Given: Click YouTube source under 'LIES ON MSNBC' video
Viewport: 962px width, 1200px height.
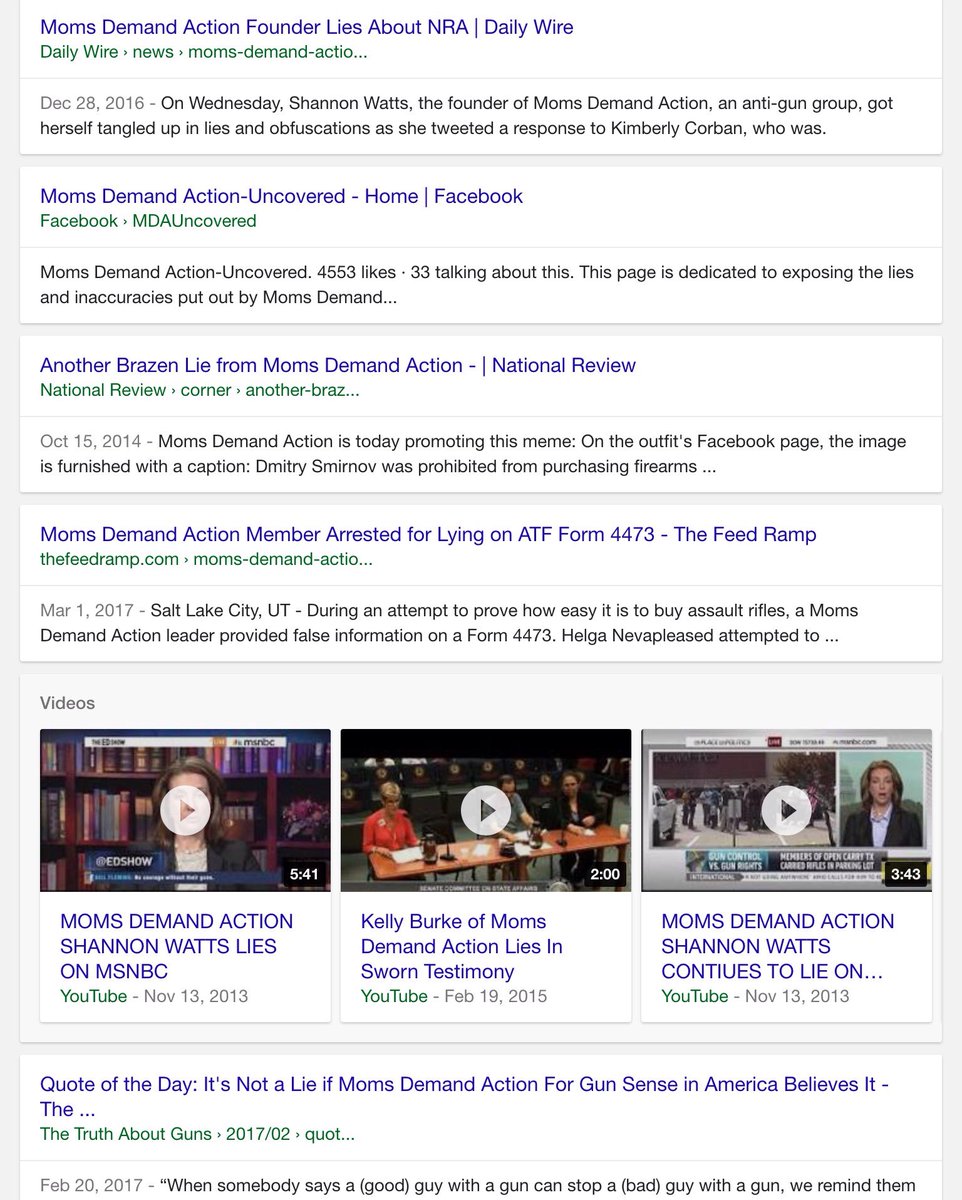Looking at the screenshot, I should coord(93,996).
